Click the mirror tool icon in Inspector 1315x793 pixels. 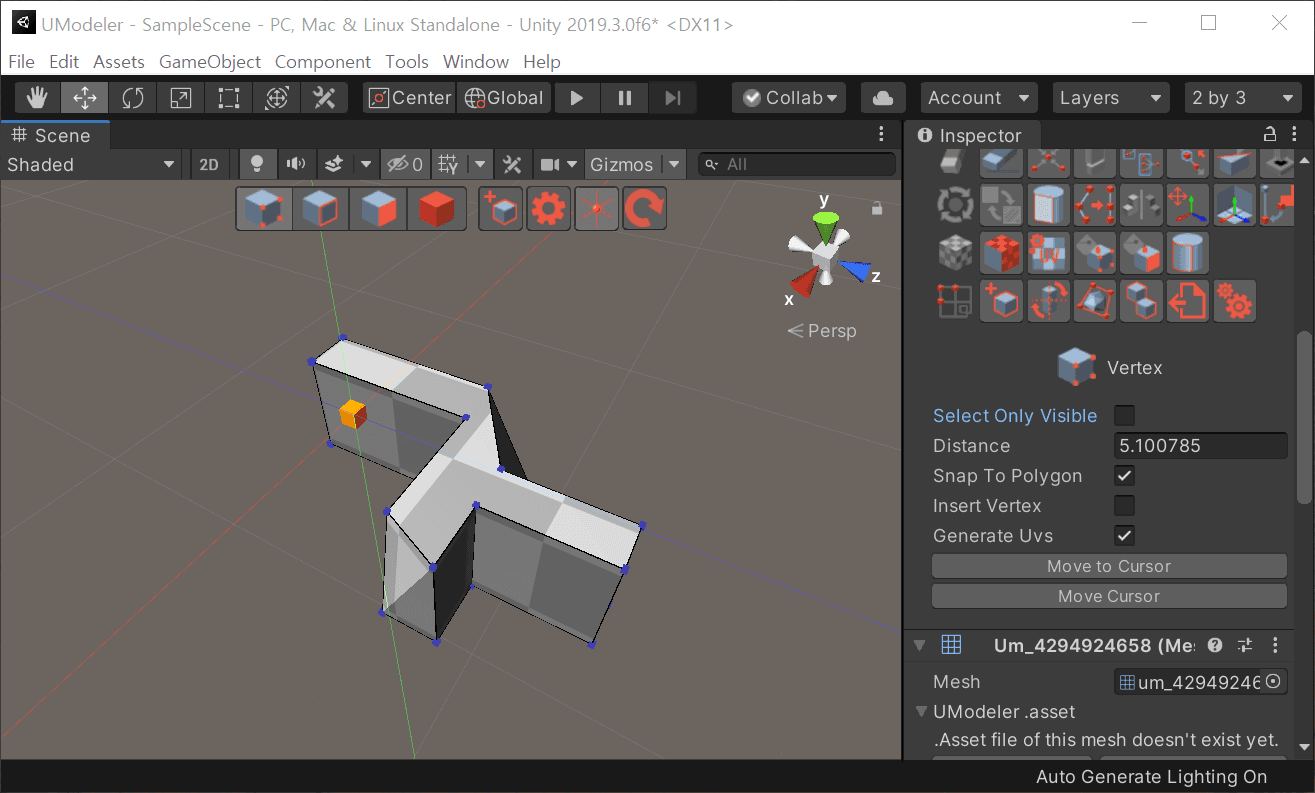pyautogui.click(x=1142, y=205)
